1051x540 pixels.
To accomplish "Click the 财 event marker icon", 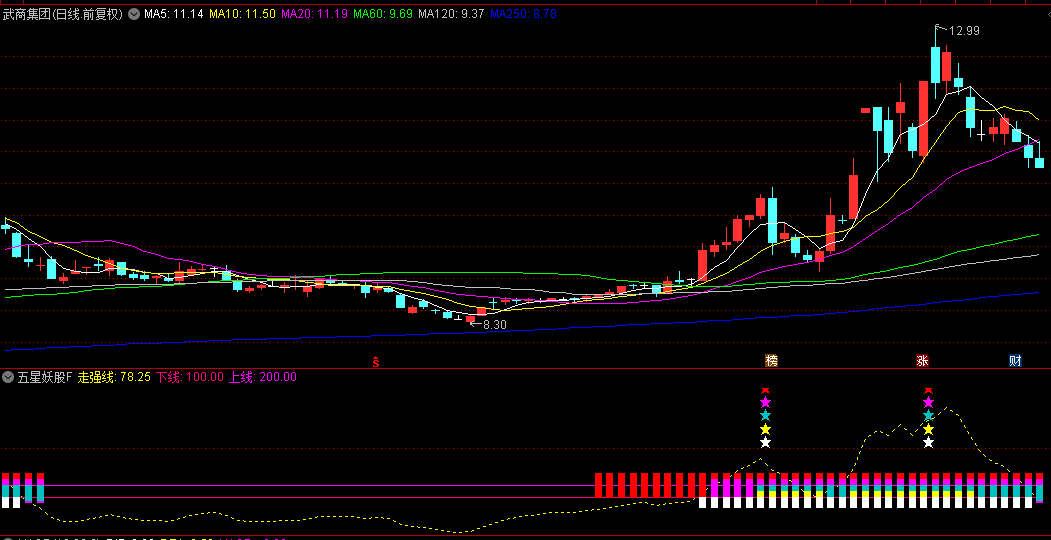I will pos(1015,361).
